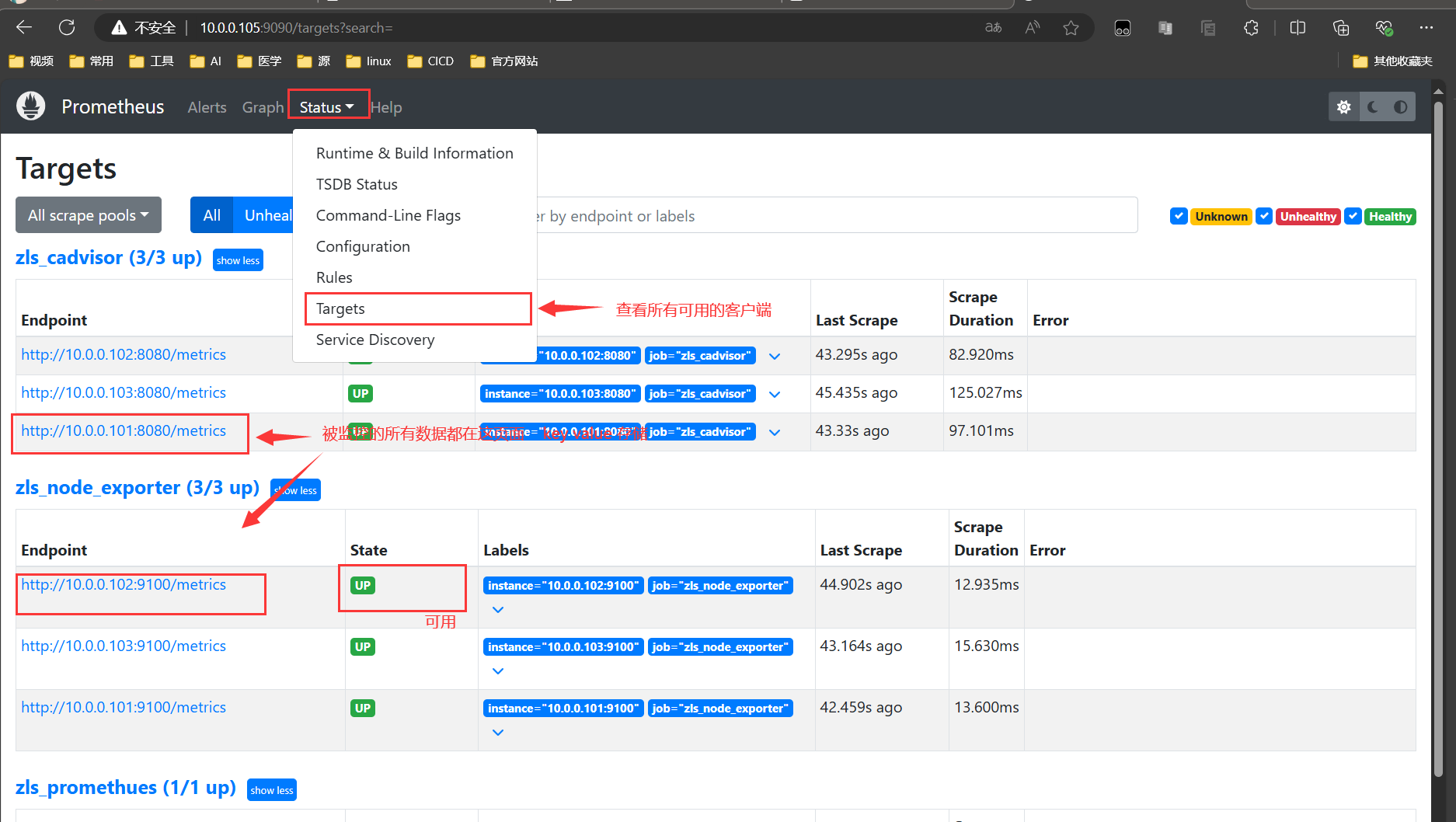Click the endpoint or labels filter field
1456x822 pixels.
(835, 215)
